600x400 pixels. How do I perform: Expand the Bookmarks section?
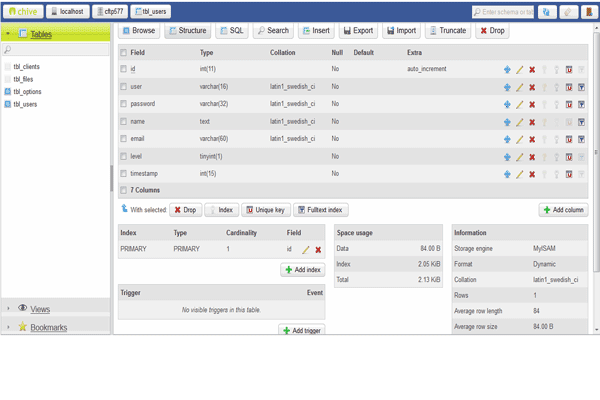point(48,327)
